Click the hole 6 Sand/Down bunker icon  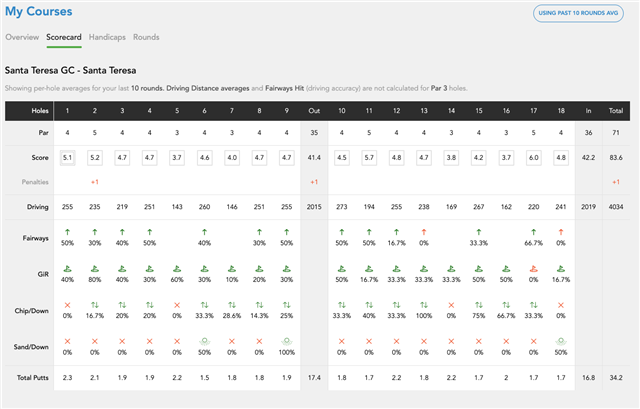pyautogui.click(x=205, y=339)
